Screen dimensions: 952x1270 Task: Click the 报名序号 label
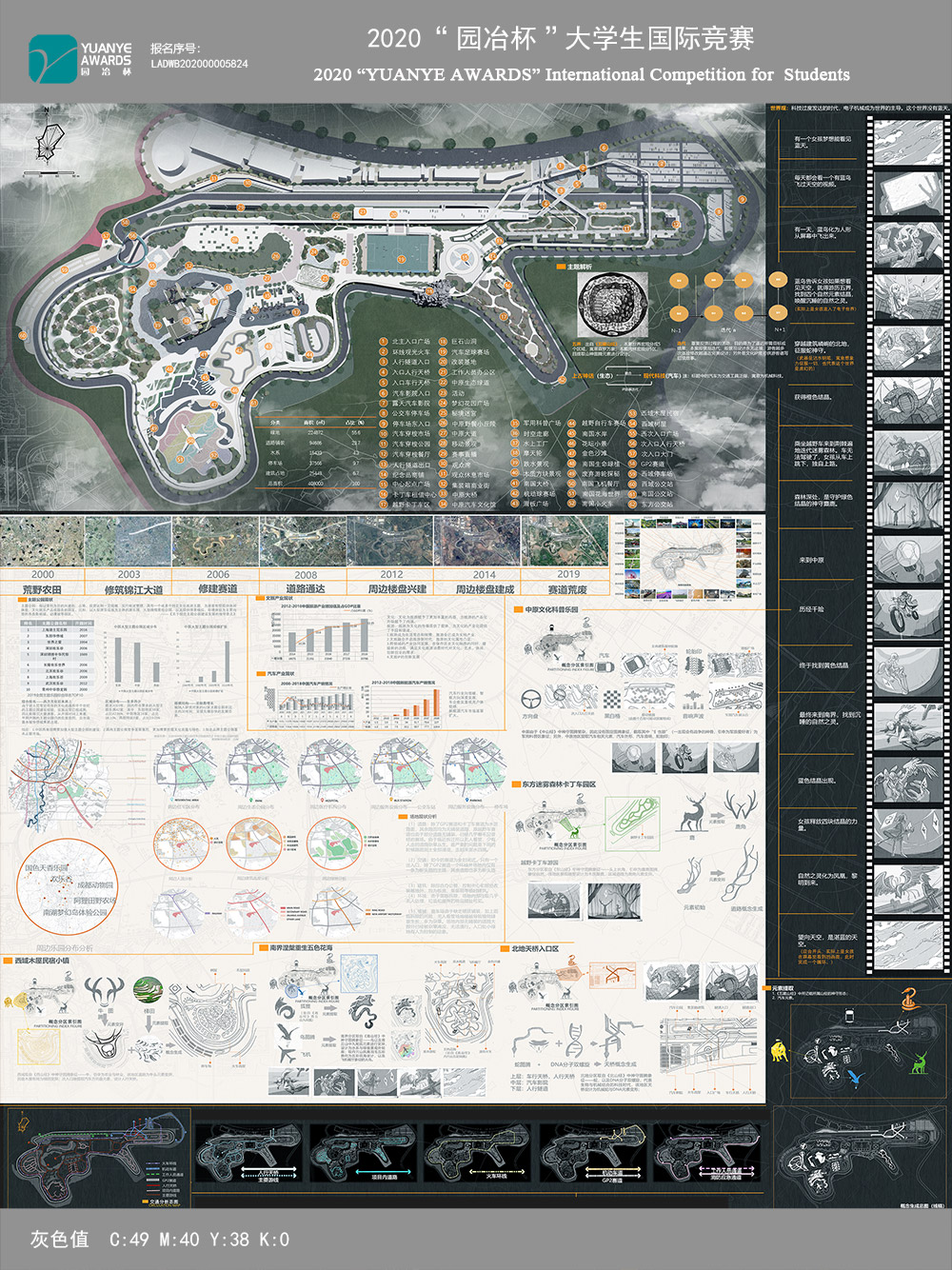(x=175, y=48)
